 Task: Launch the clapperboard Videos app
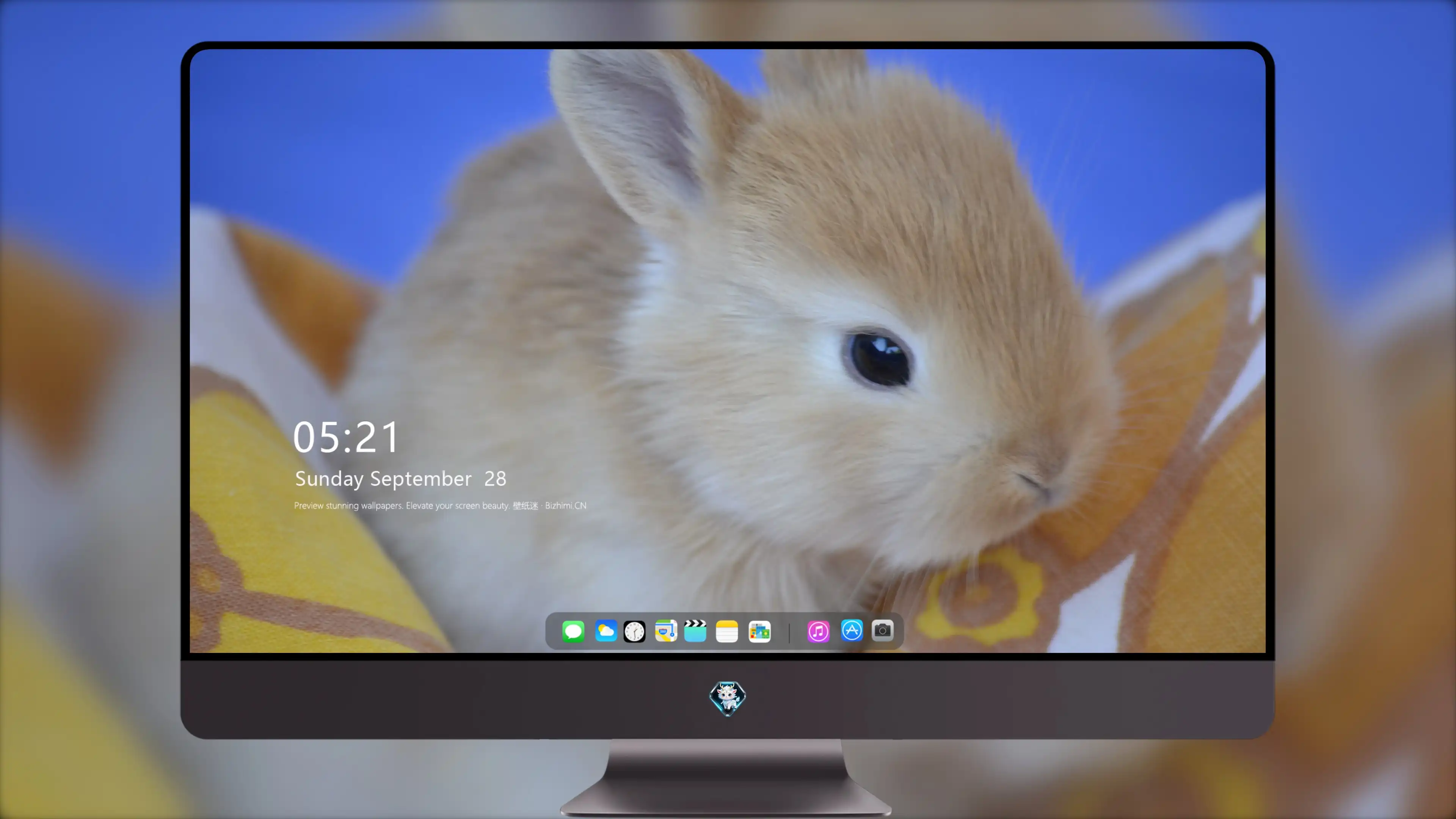tap(695, 631)
